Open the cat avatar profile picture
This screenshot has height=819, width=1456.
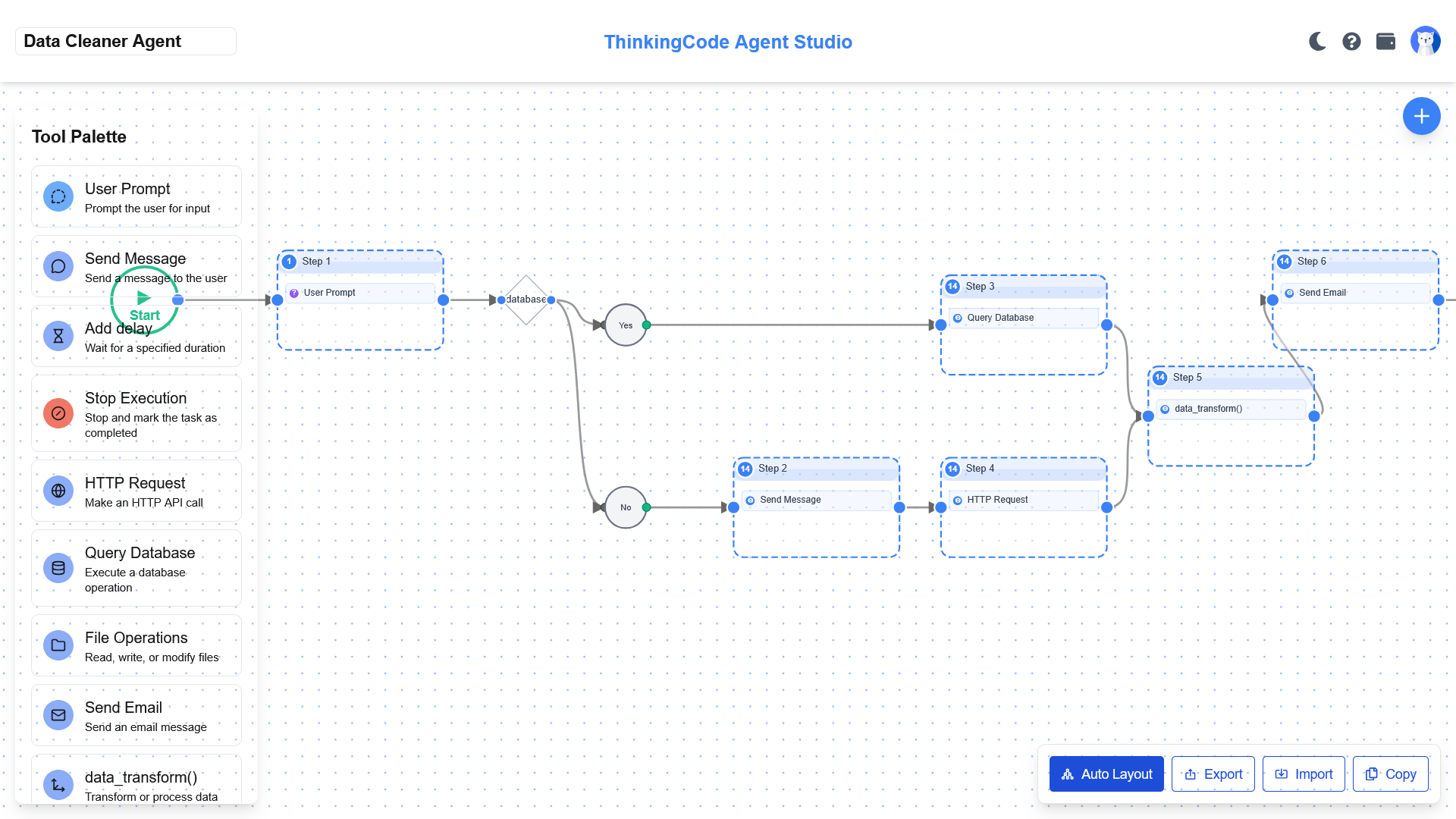pyautogui.click(x=1426, y=41)
